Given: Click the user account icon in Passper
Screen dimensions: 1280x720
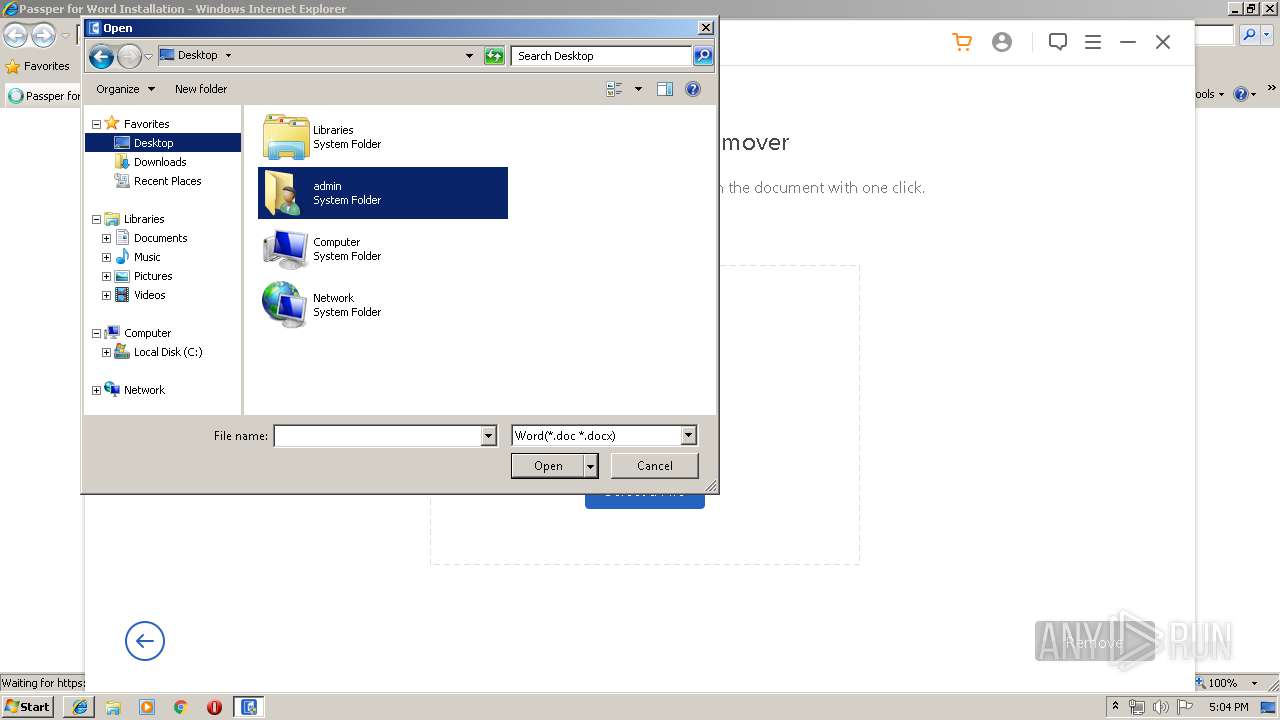Looking at the screenshot, I should (1002, 42).
